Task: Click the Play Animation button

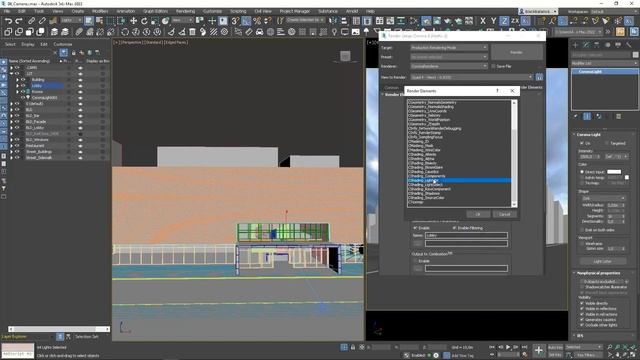Action: point(508,347)
